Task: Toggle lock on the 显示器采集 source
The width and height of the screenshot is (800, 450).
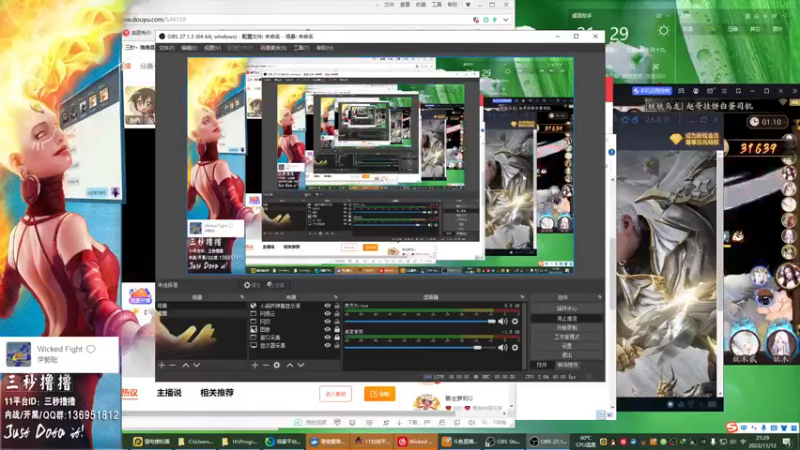Action: pyautogui.click(x=337, y=345)
